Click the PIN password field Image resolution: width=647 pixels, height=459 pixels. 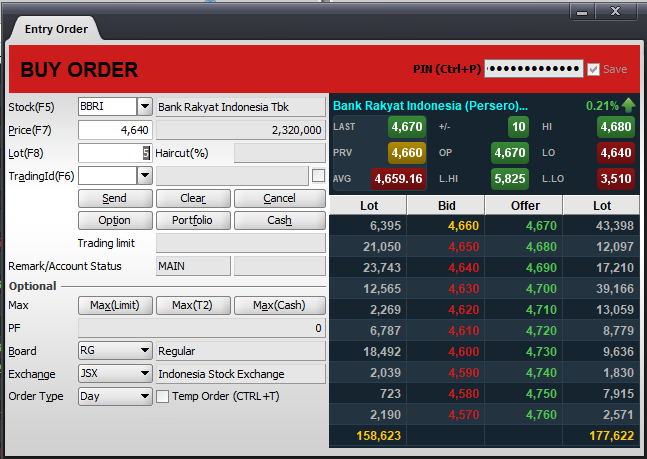click(534, 69)
